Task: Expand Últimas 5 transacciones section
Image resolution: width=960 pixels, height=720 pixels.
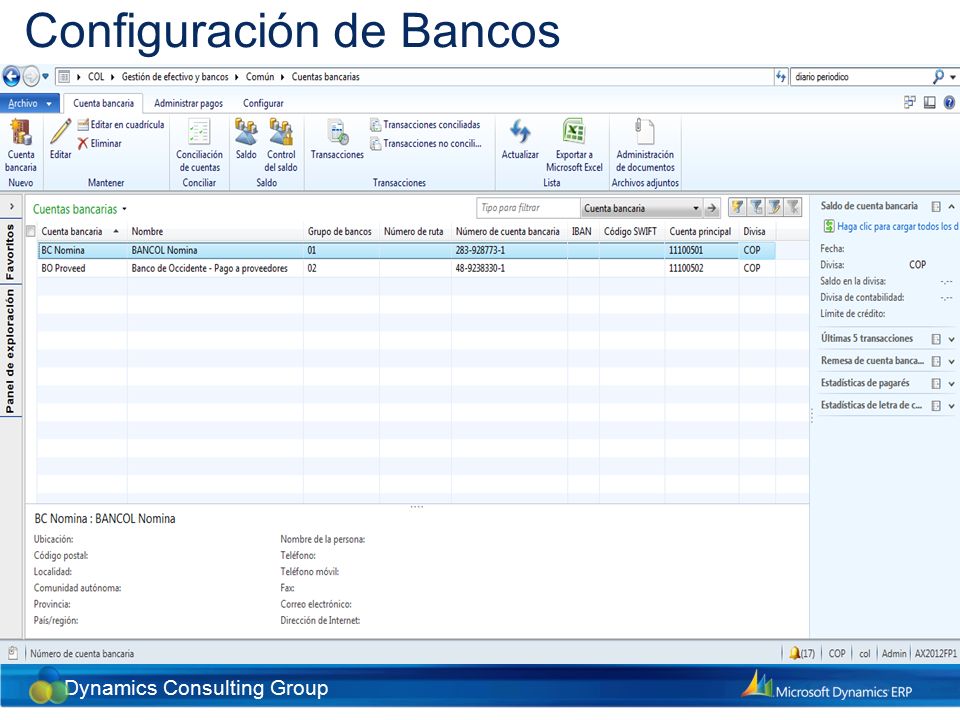Action: coord(951,339)
